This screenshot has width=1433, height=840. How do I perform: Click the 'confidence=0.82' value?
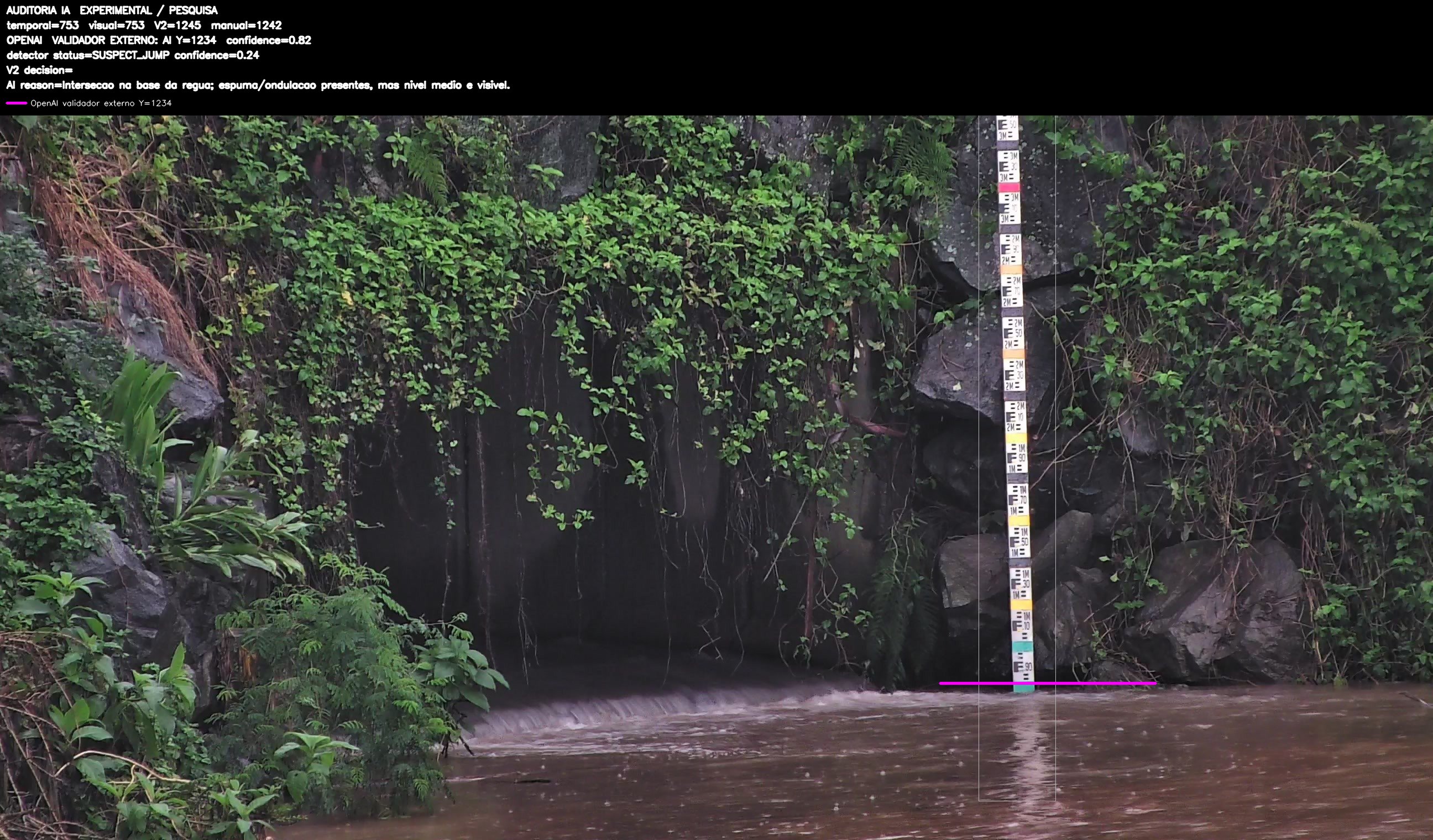268,40
